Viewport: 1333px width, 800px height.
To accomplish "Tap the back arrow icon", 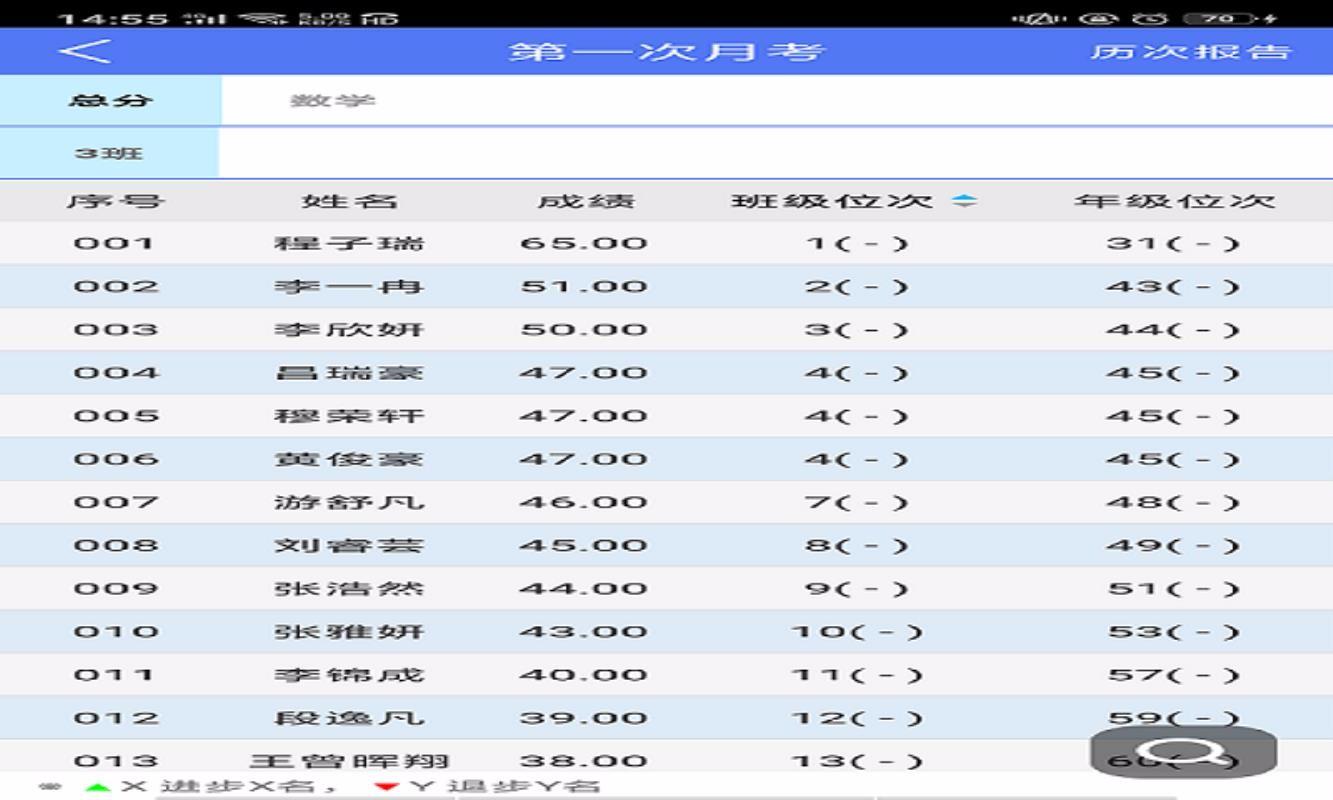I will (x=85, y=51).
